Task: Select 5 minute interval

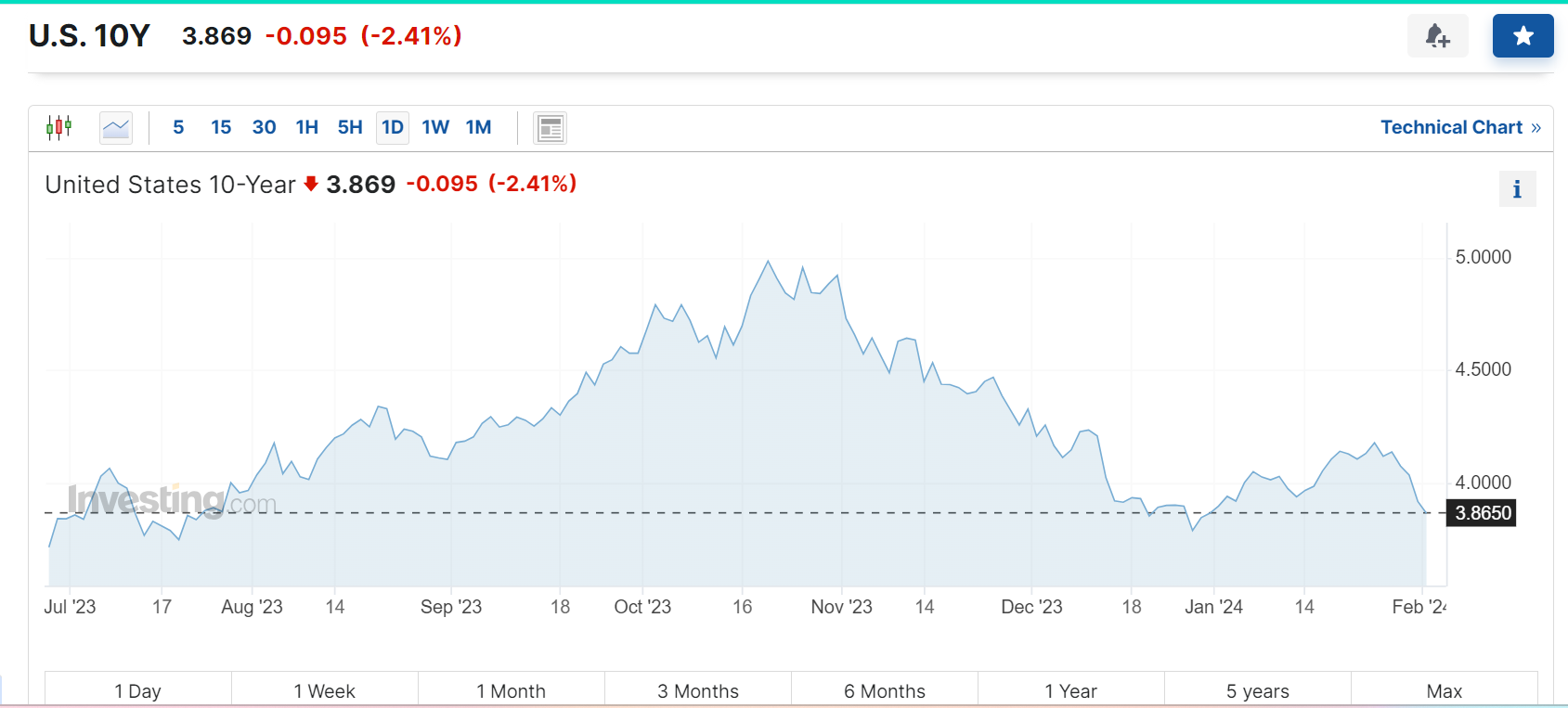Action: point(178,127)
